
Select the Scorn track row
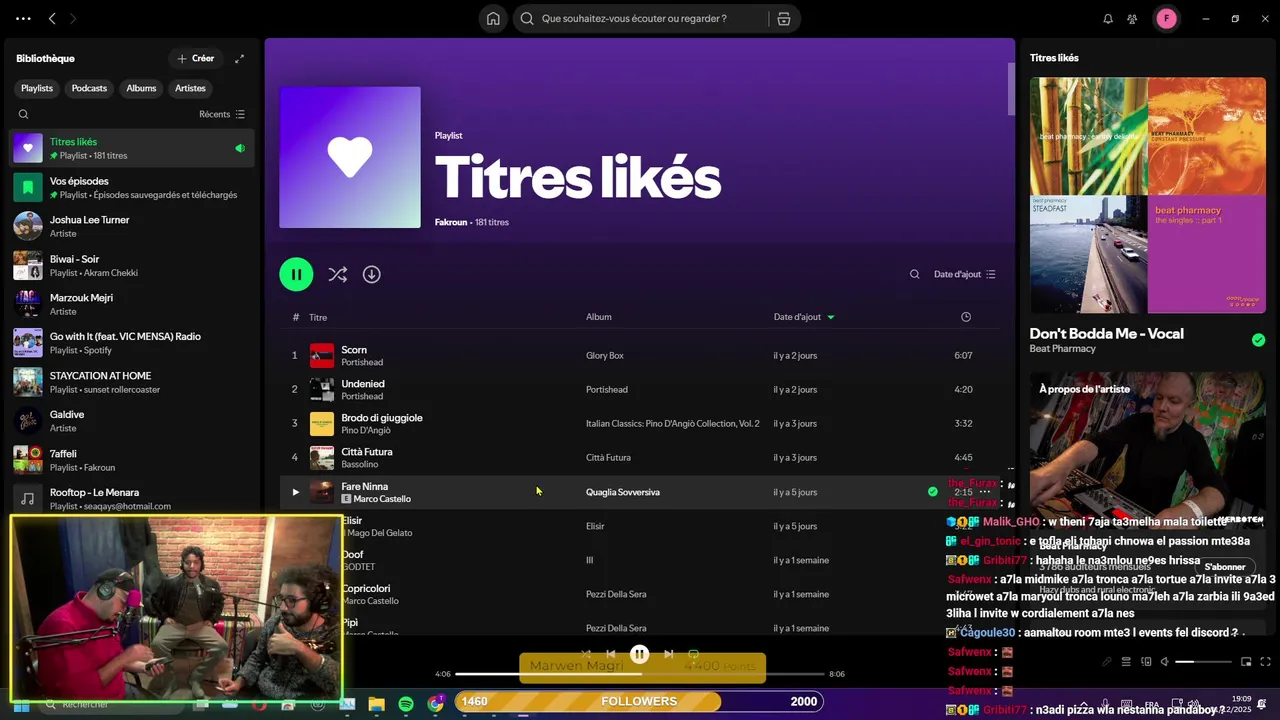point(640,356)
